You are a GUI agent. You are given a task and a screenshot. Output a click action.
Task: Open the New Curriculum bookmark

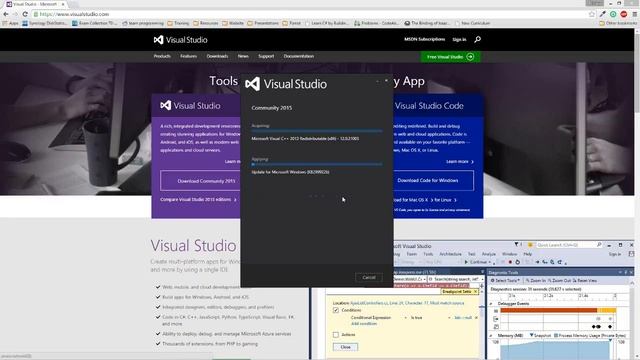472,23
